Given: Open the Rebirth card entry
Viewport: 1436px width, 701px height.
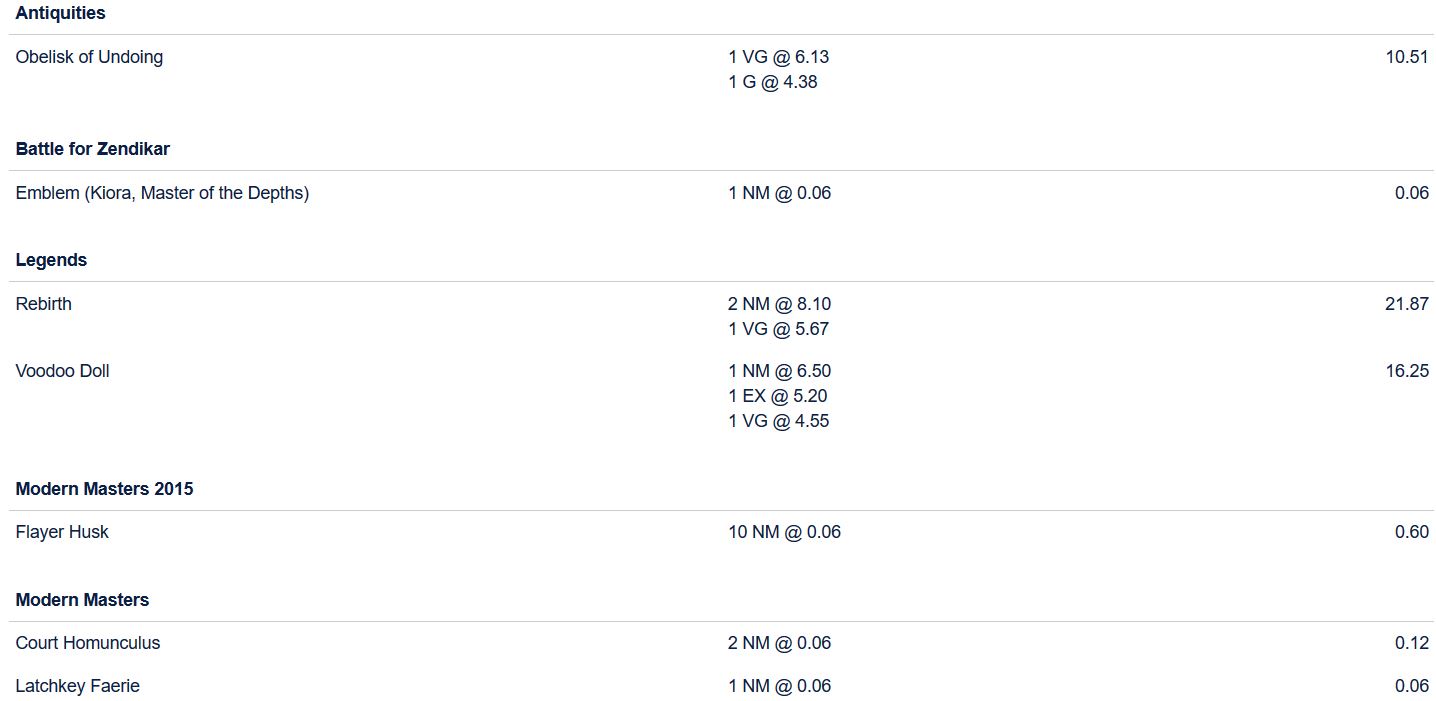Looking at the screenshot, I should point(44,304).
